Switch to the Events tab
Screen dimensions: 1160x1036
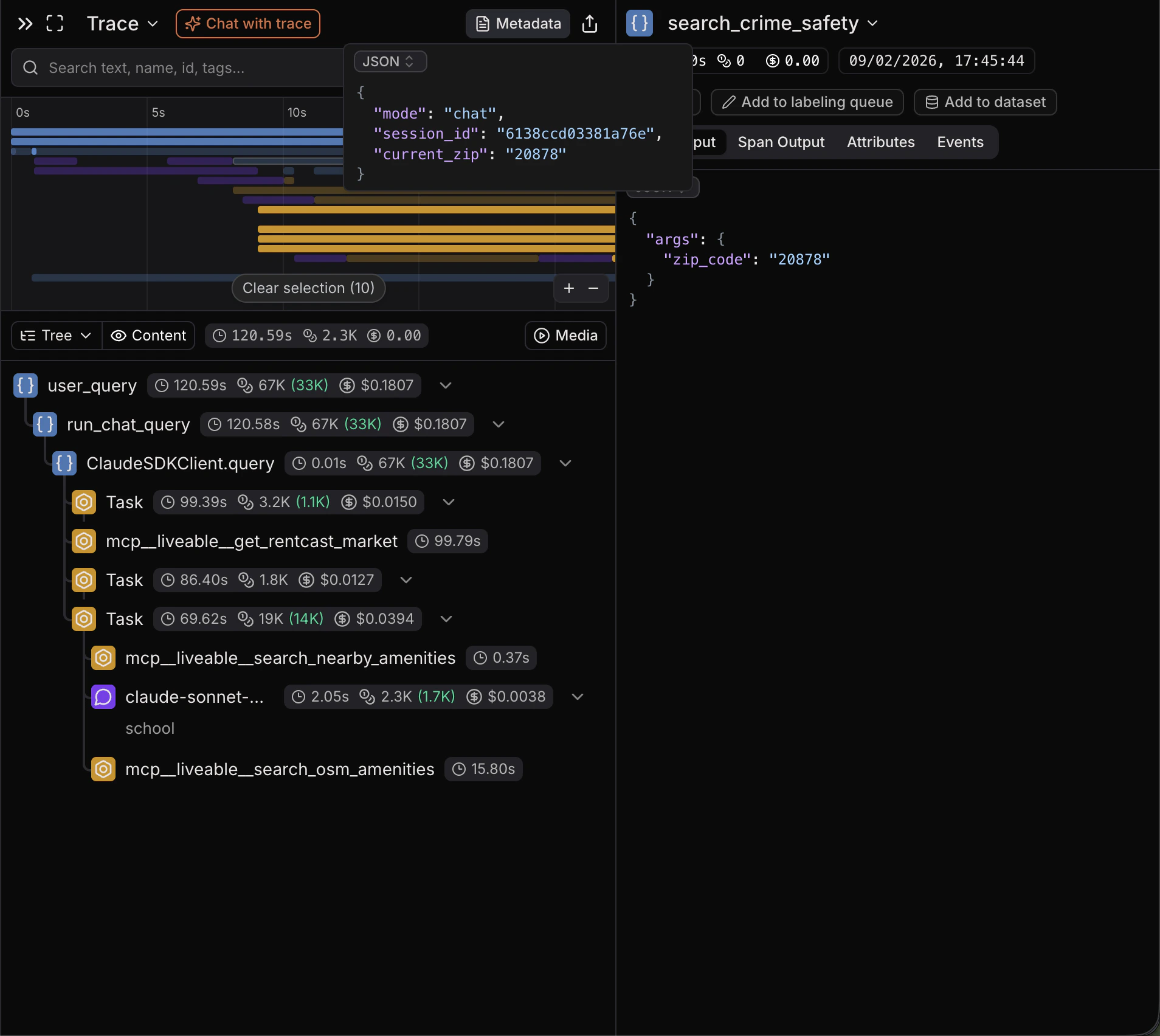click(959, 142)
